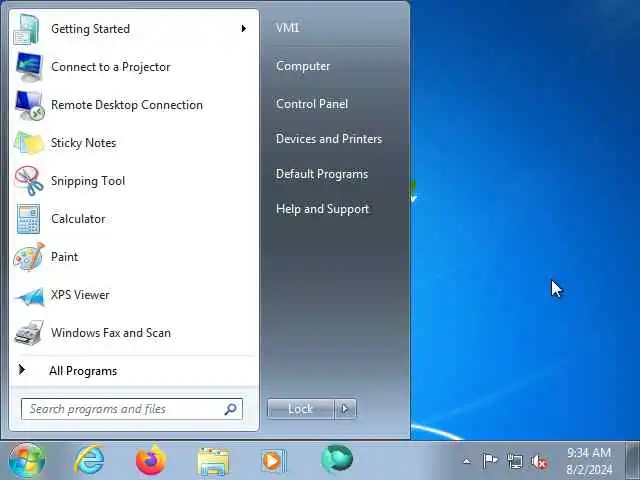
Task: Open Windows Media Player on taskbar
Action: (273, 461)
